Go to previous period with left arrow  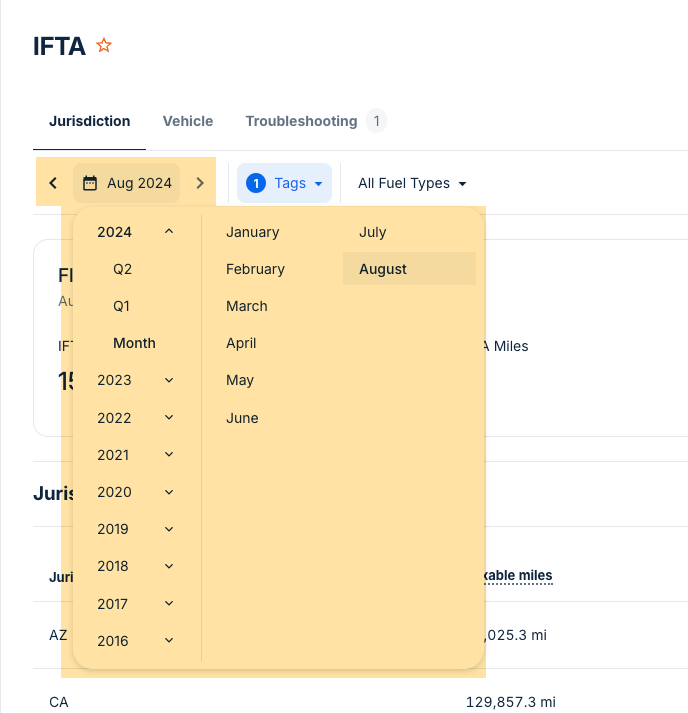tap(53, 183)
